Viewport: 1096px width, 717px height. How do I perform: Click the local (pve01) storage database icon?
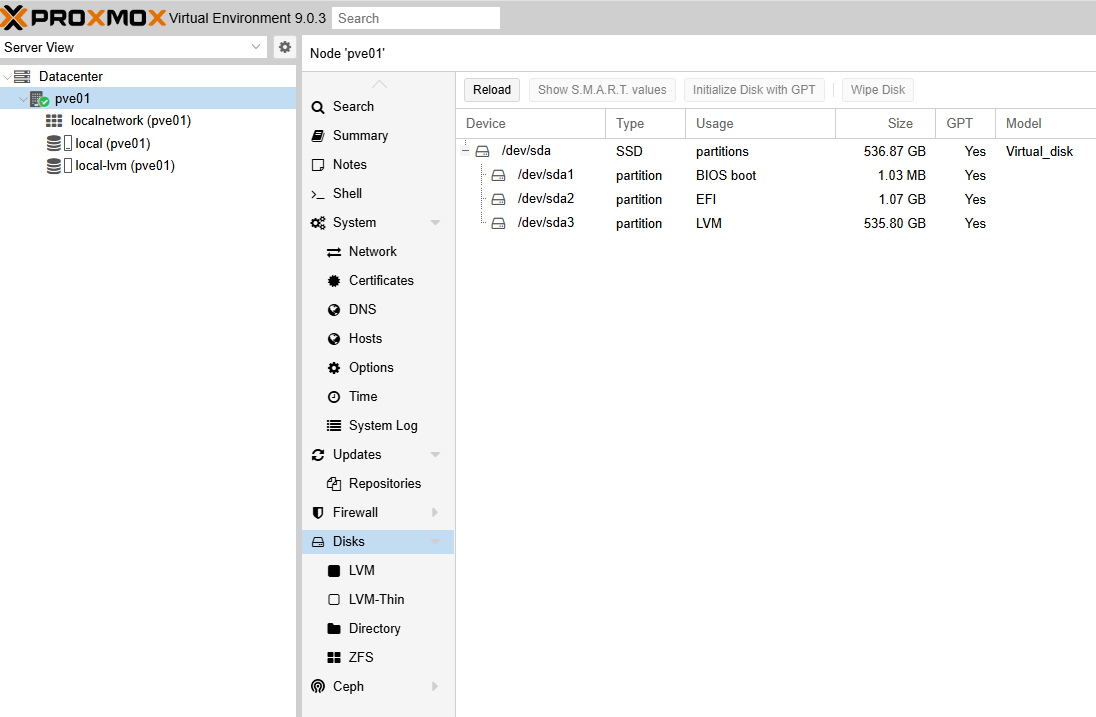tap(54, 143)
